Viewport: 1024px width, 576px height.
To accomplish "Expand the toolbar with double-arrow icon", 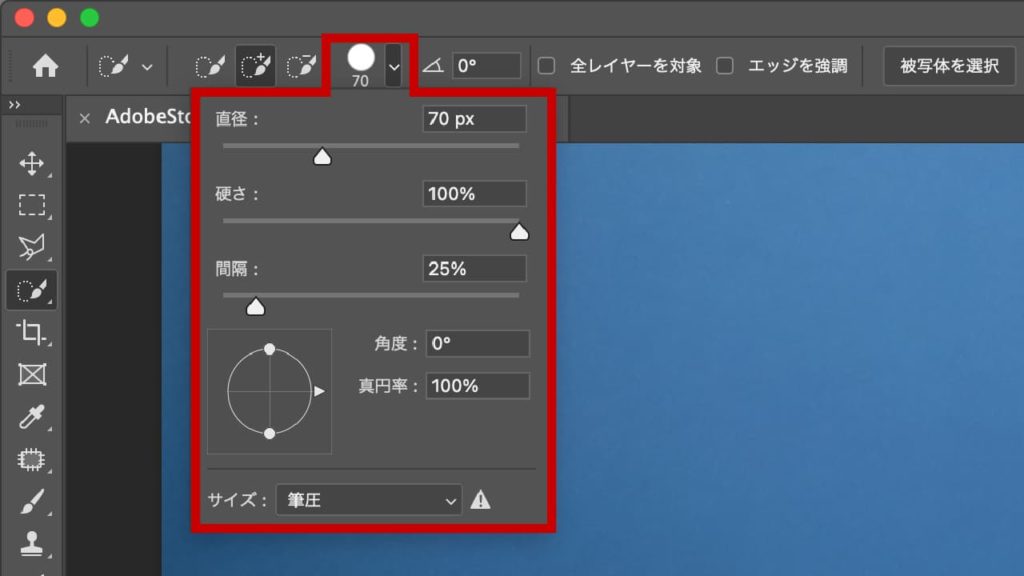I will coord(14,104).
